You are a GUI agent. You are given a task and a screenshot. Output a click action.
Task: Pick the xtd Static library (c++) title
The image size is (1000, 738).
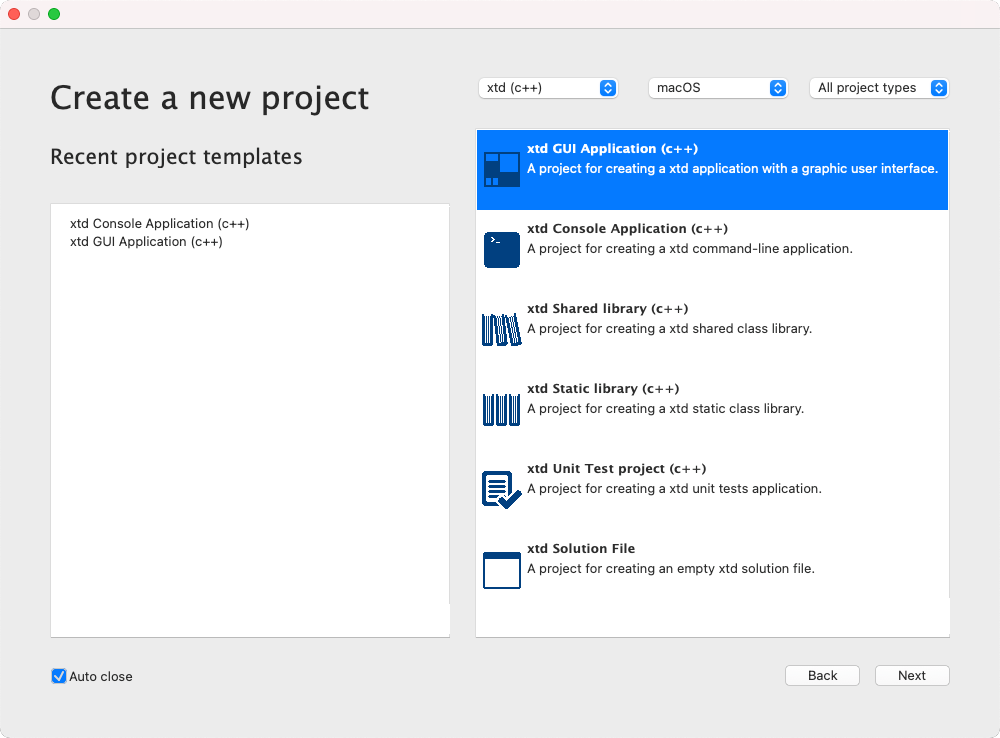click(x=603, y=389)
